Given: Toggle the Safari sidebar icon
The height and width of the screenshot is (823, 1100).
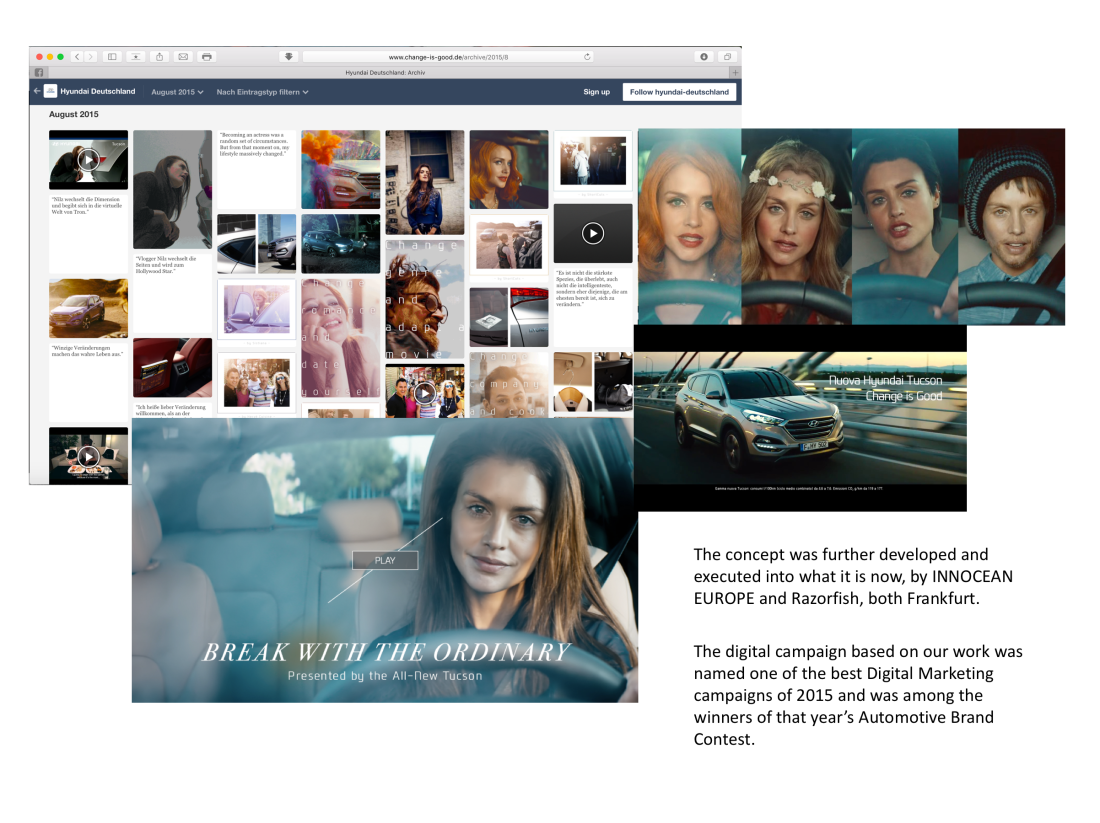Looking at the screenshot, I should [x=112, y=57].
